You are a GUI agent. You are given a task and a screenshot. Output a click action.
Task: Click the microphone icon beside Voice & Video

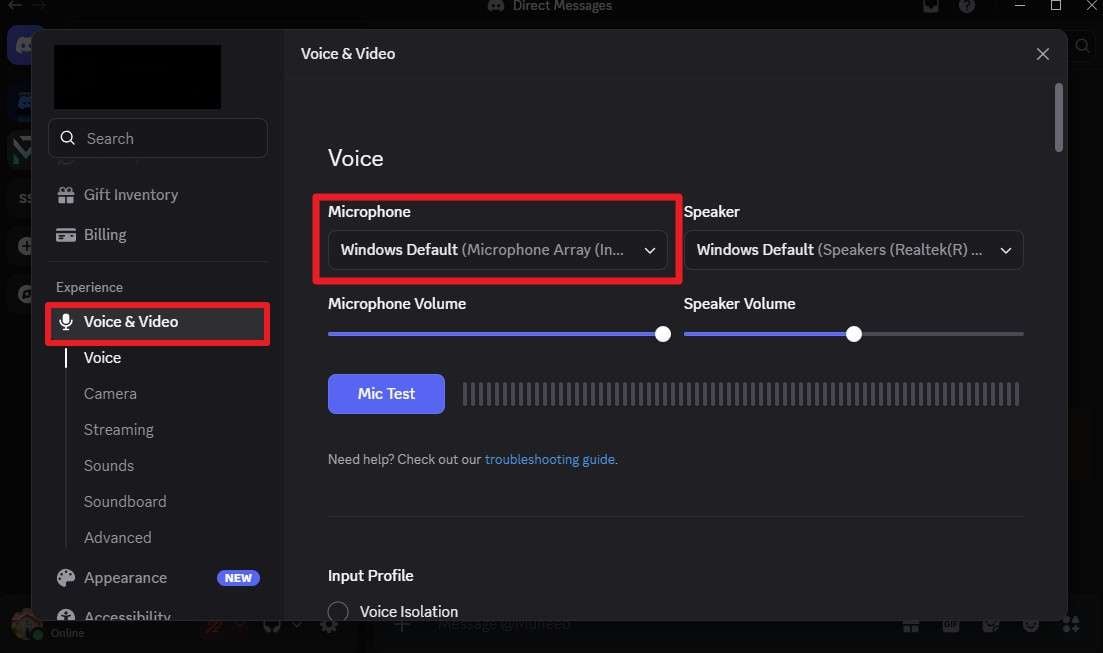point(65,322)
